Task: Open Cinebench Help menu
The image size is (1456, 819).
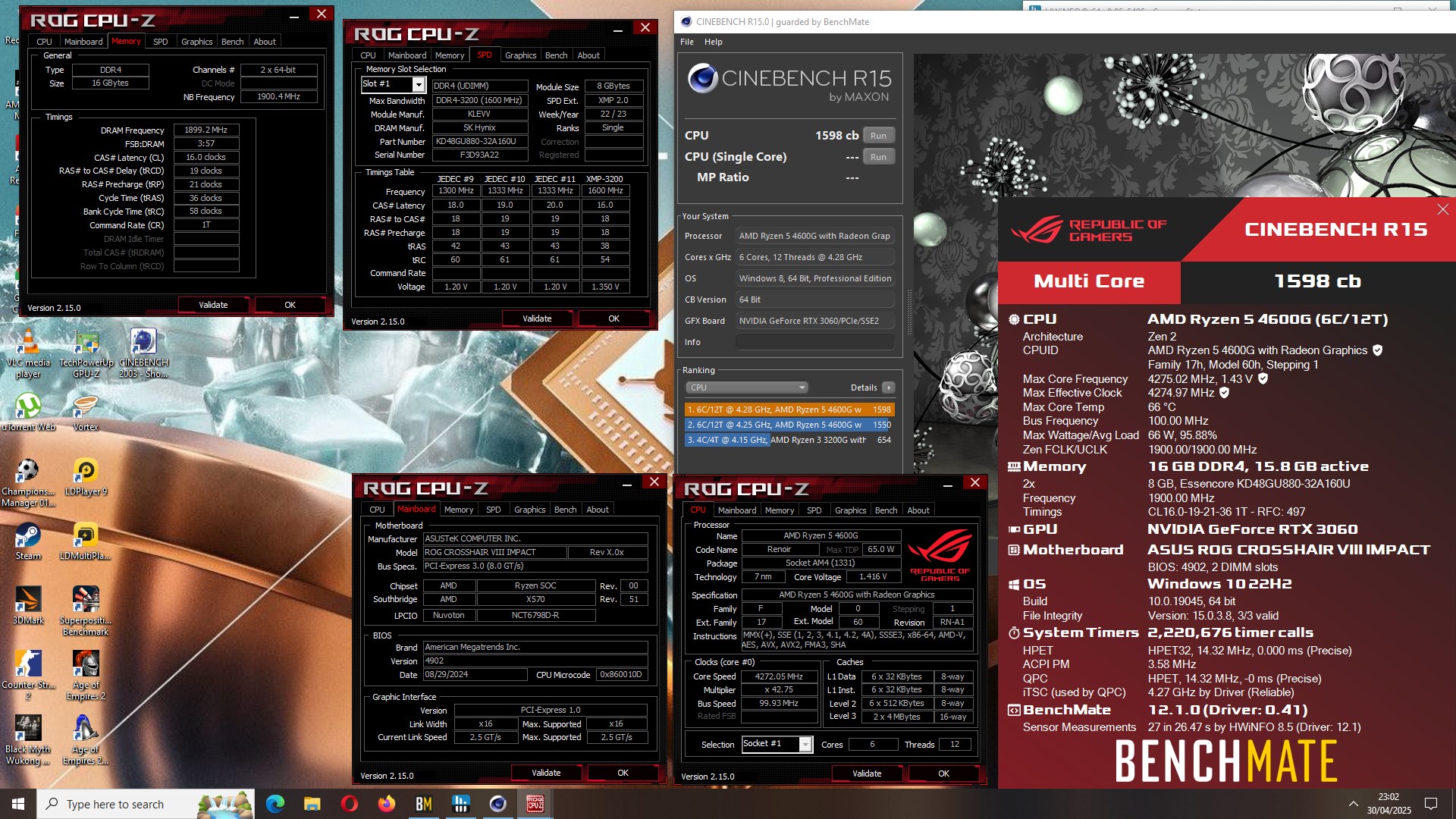Action: [x=713, y=42]
